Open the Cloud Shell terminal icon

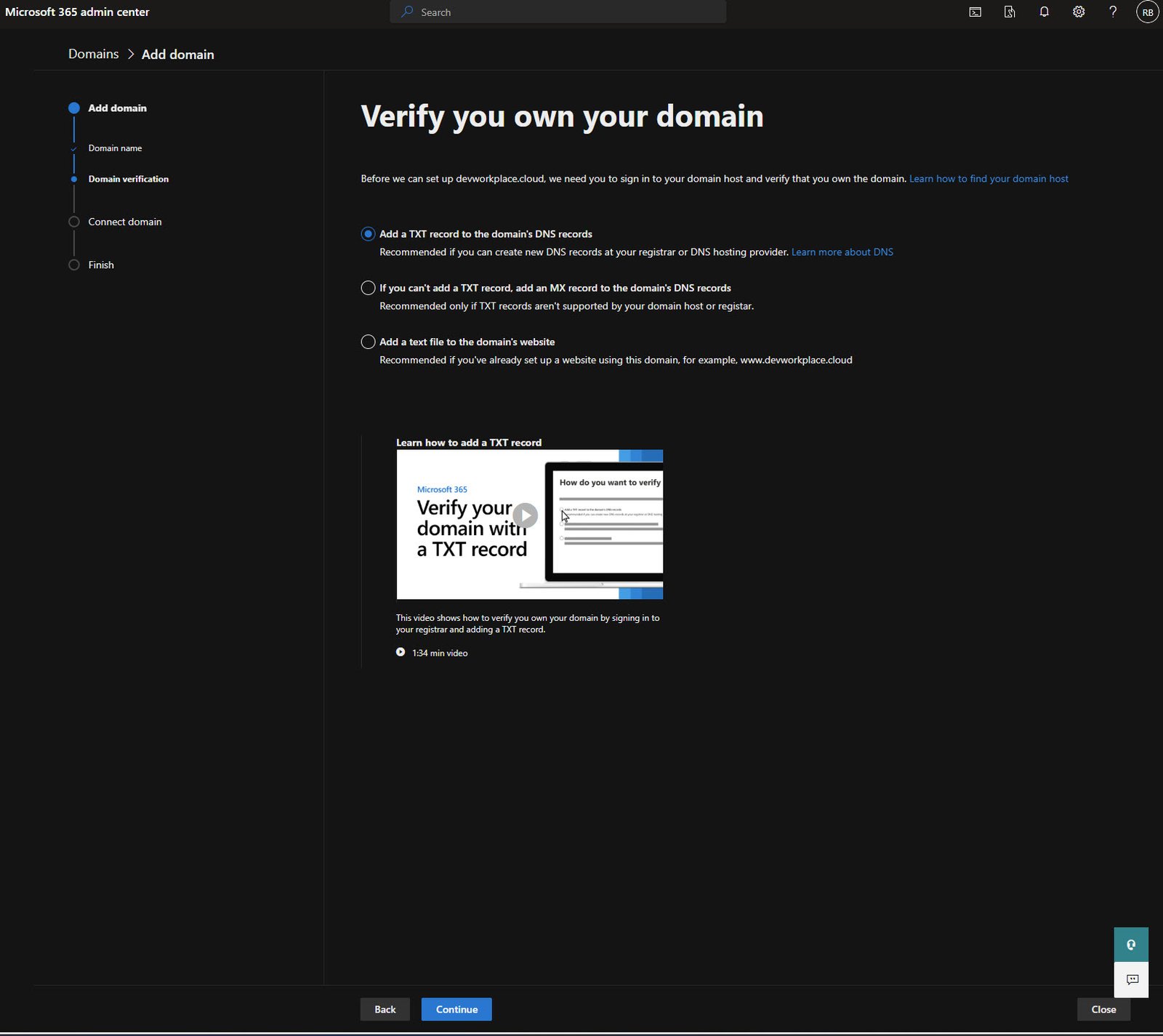click(975, 12)
